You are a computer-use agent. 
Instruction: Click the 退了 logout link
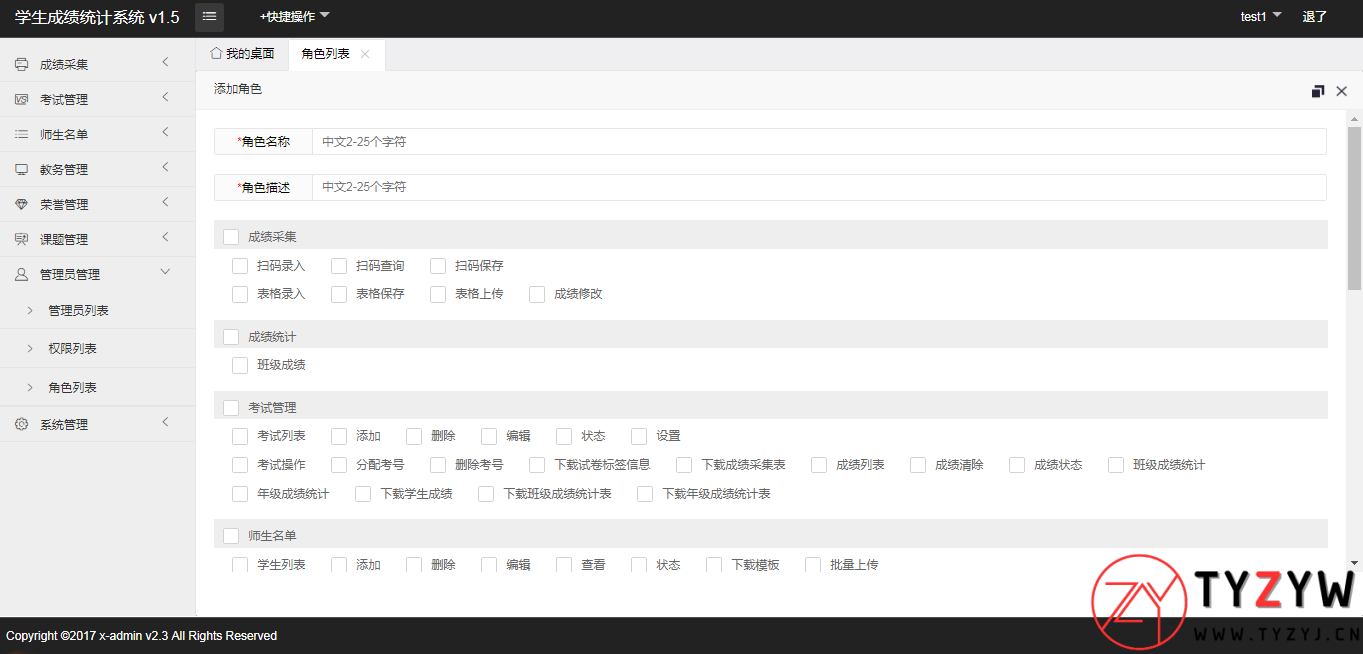pyautogui.click(x=1314, y=17)
